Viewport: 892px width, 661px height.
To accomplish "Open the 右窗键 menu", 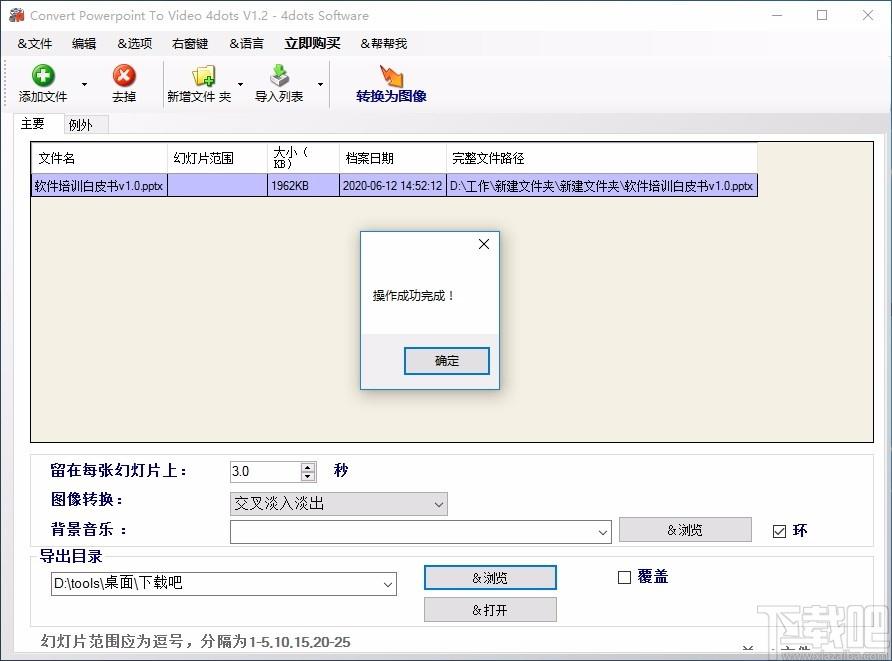I will tap(190, 44).
